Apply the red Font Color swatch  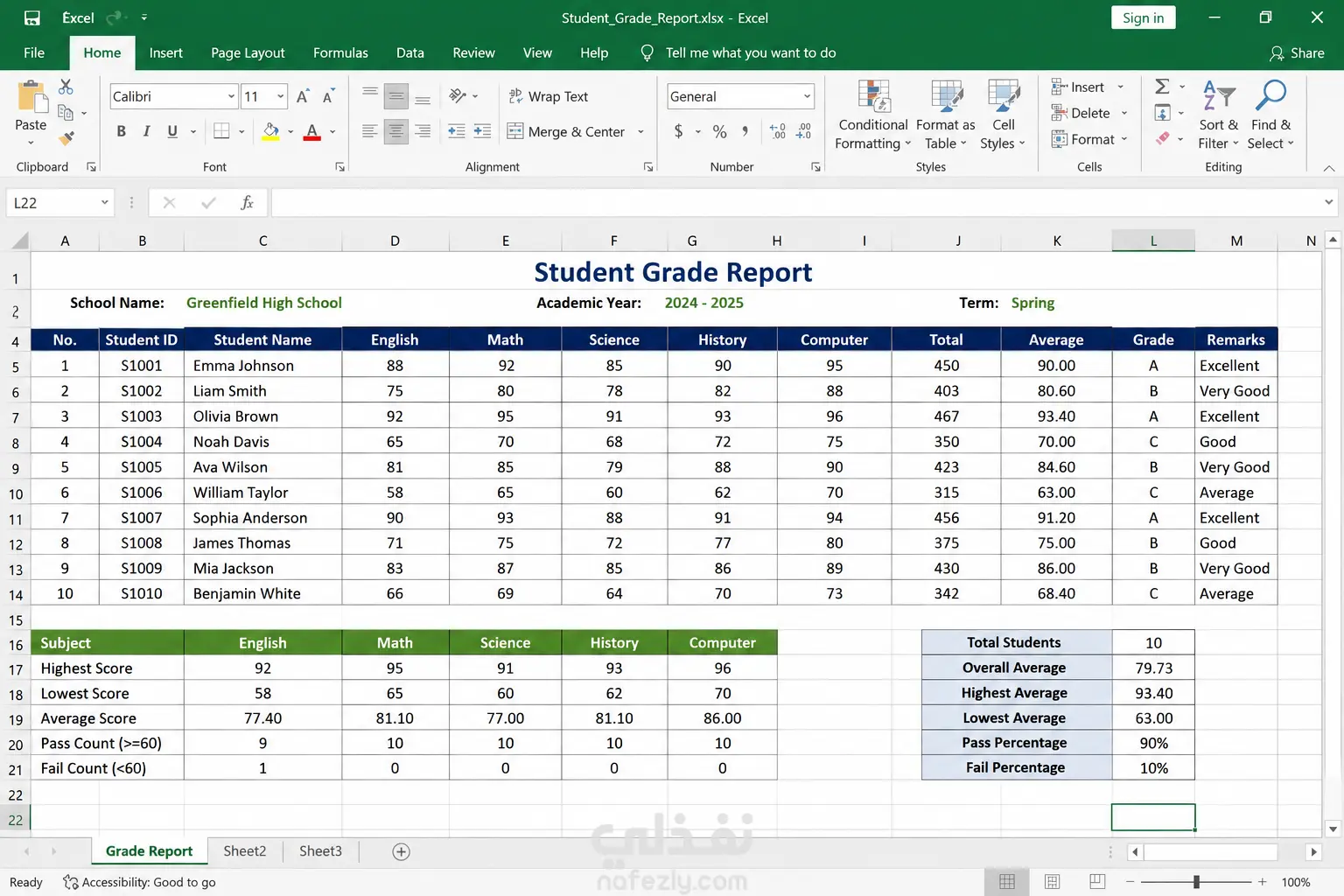(x=311, y=131)
